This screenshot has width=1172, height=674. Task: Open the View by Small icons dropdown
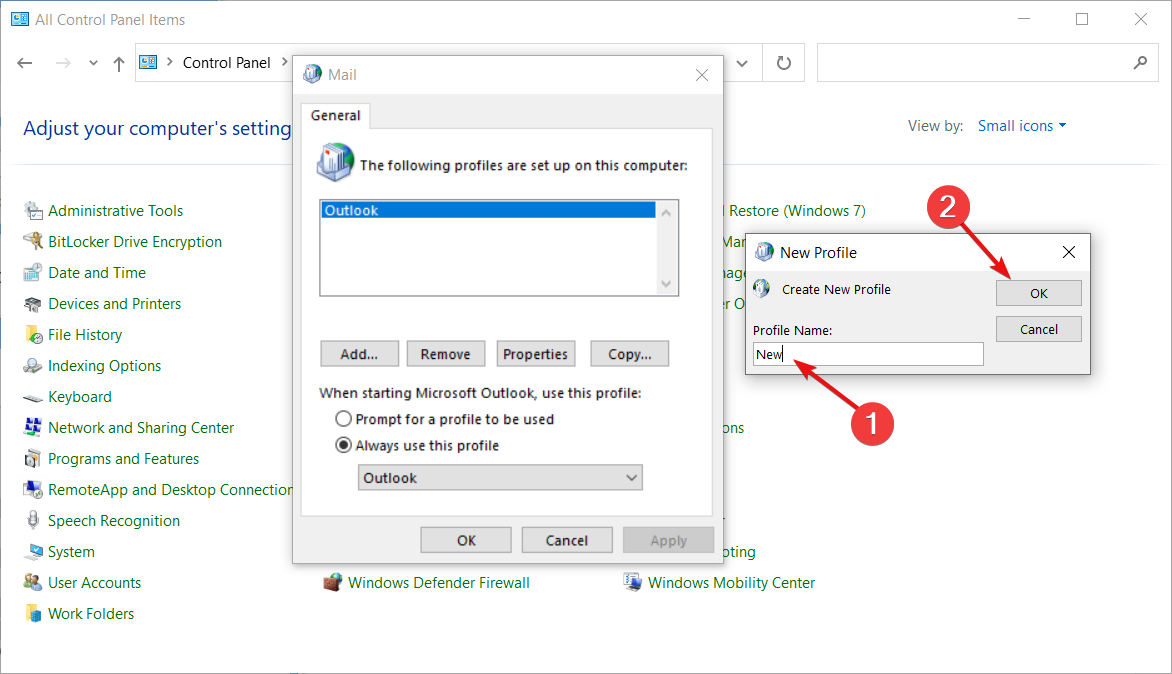click(1022, 126)
